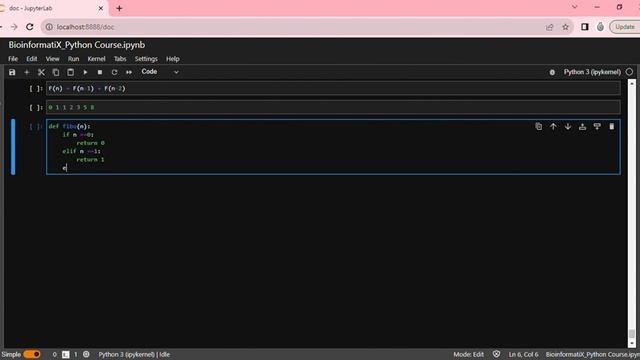Click the kernel status circle indicator
This screenshot has height=360, width=640.
pos(629,72)
